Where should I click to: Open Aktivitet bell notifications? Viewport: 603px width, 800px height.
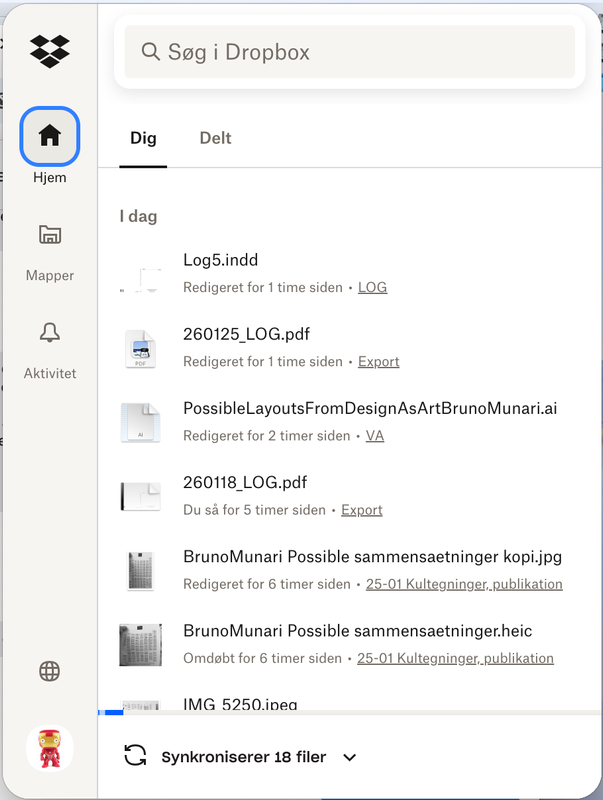pos(49,333)
